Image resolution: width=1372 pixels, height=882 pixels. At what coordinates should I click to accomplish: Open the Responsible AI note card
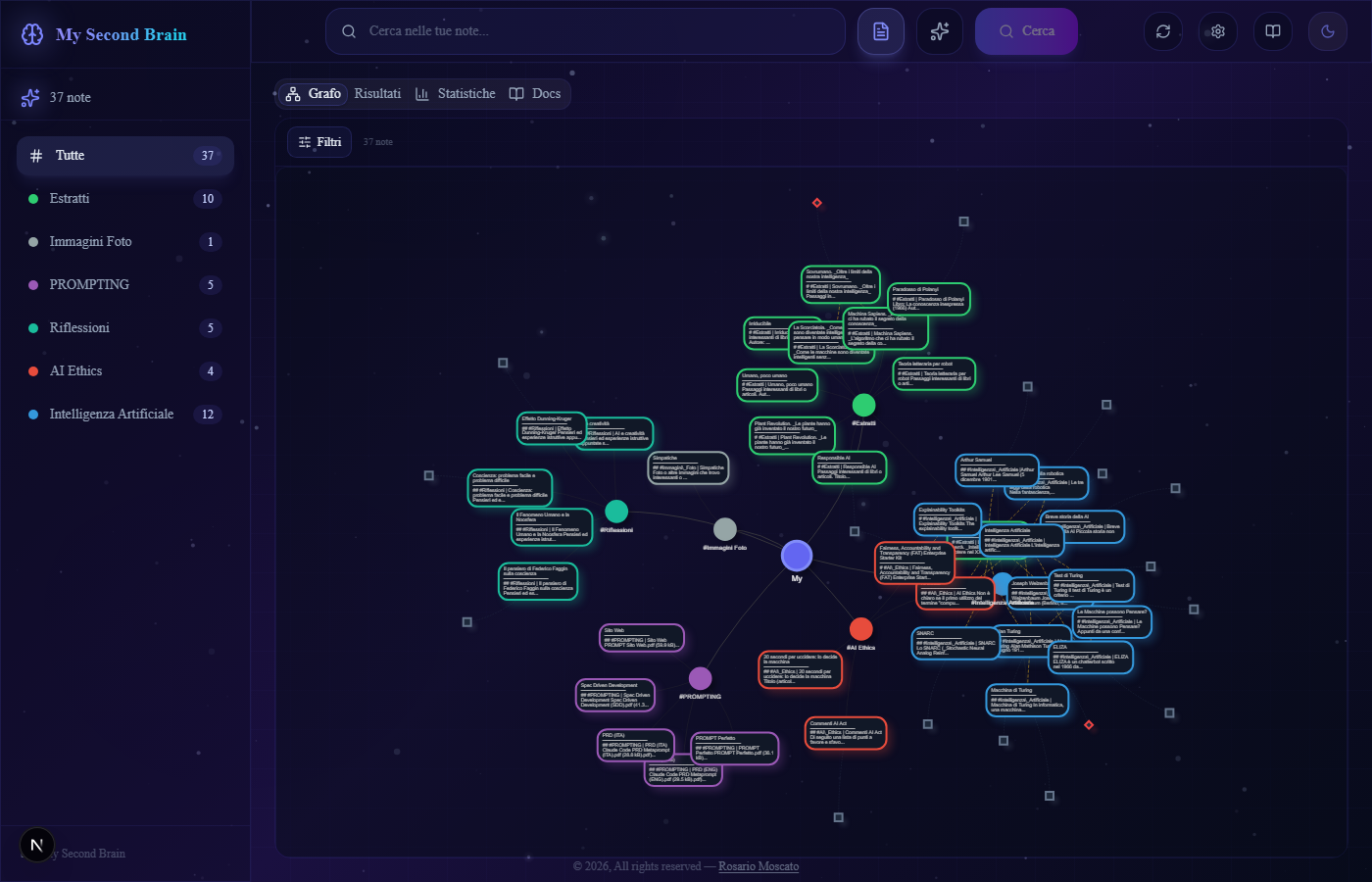[850, 467]
